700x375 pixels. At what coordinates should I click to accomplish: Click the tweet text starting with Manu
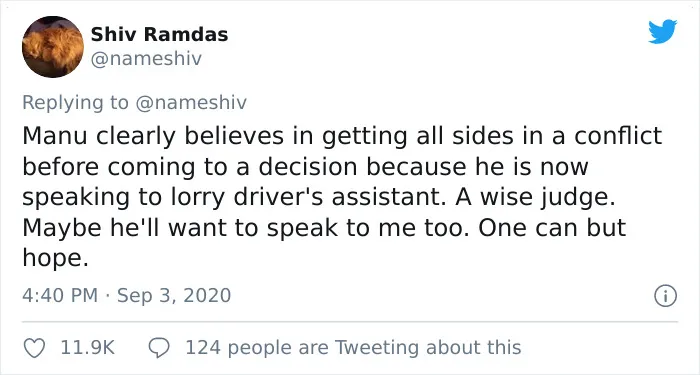(x=342, y=197)
